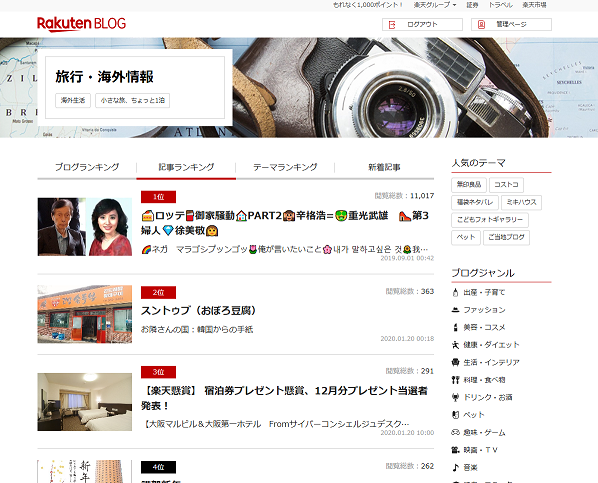The height and width of the screenshot is (483, 598).
Task: Open the 料理・食べ物 fork icon
Action: coord(455,380)
